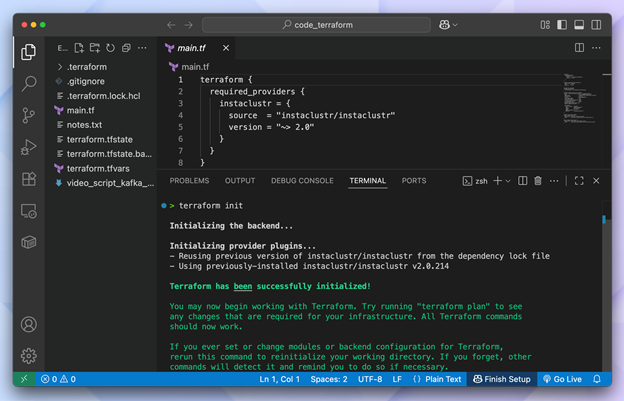The image size is (624, 401).
Task: Click the code_terraform search box
Action: pyautogui.click(x=316, y=25)
